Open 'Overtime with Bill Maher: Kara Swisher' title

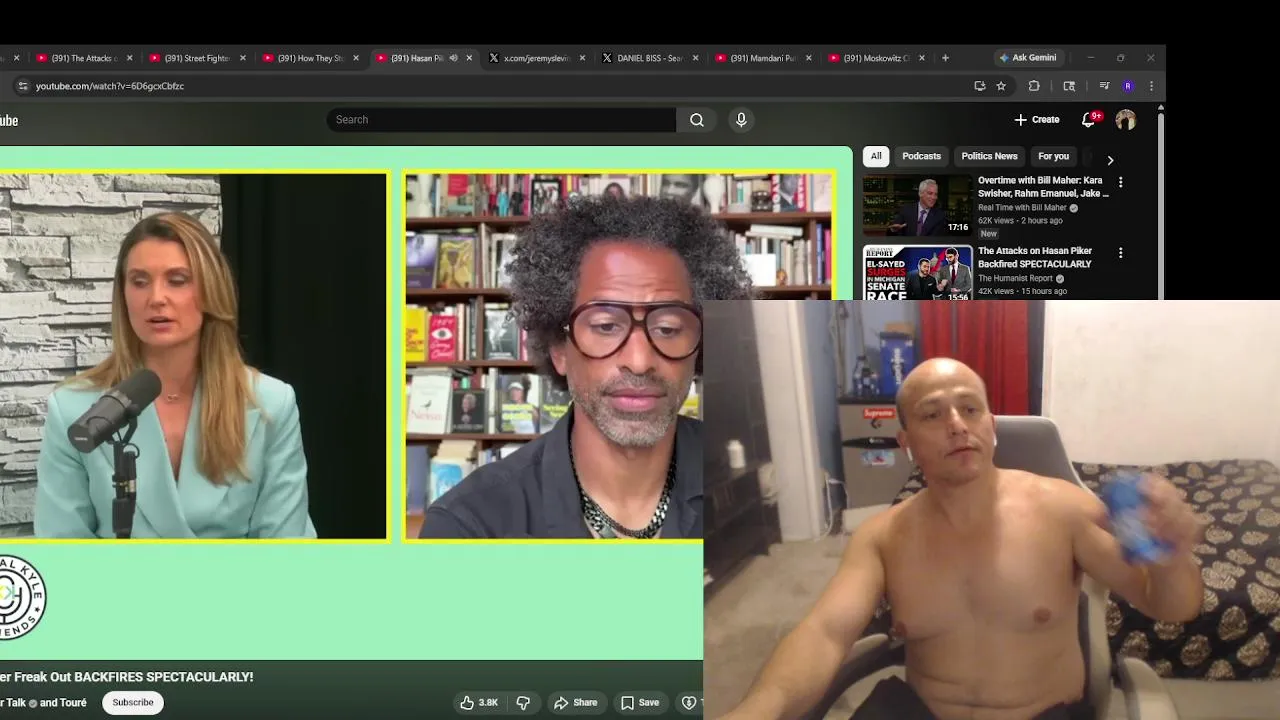(x=1042, y=187)
